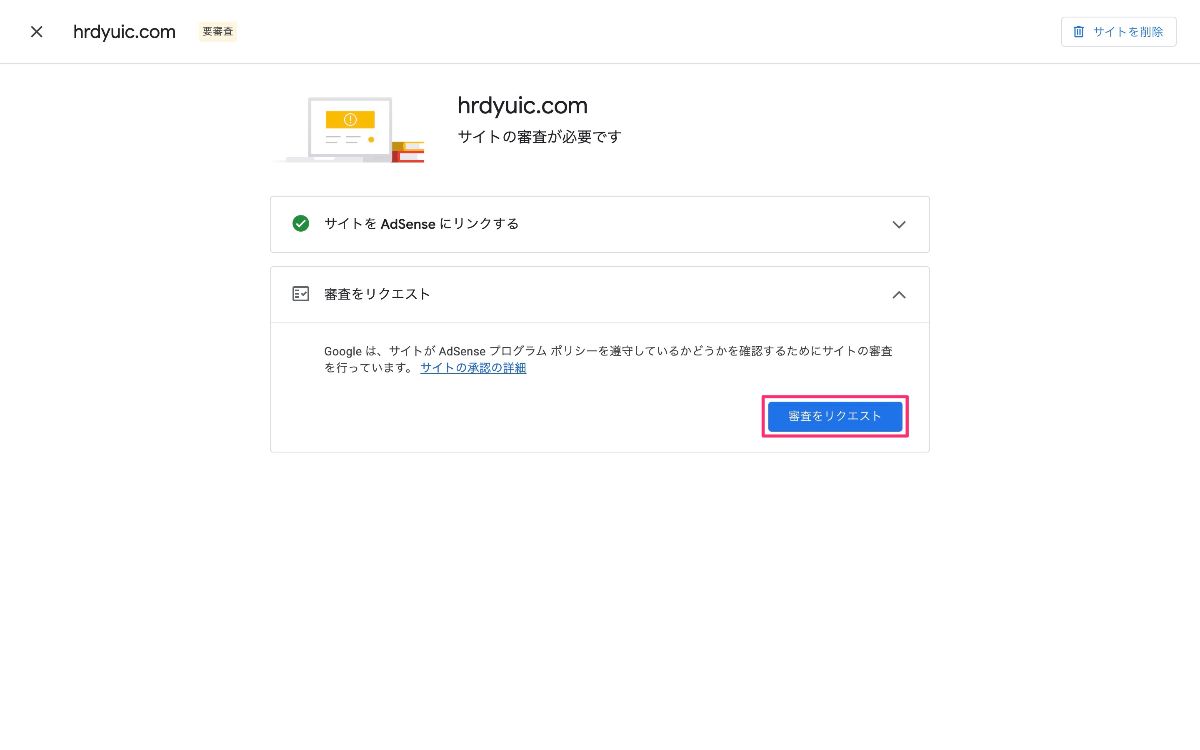The width and height of the screenshot is (1200, 750).
Task: Click the laptop warning illustration
Action: click(348, 128)
